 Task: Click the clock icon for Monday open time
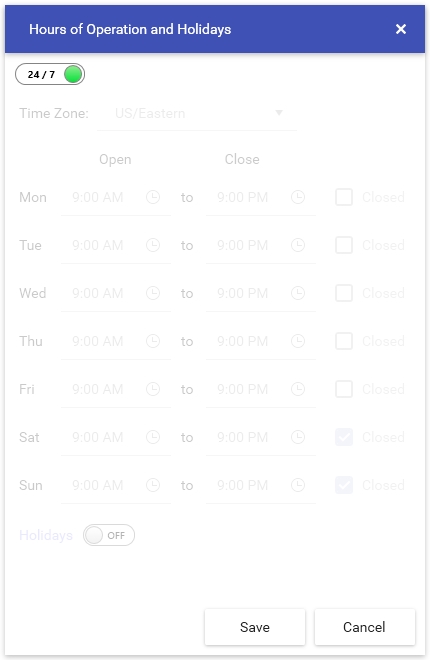[153, 197]
